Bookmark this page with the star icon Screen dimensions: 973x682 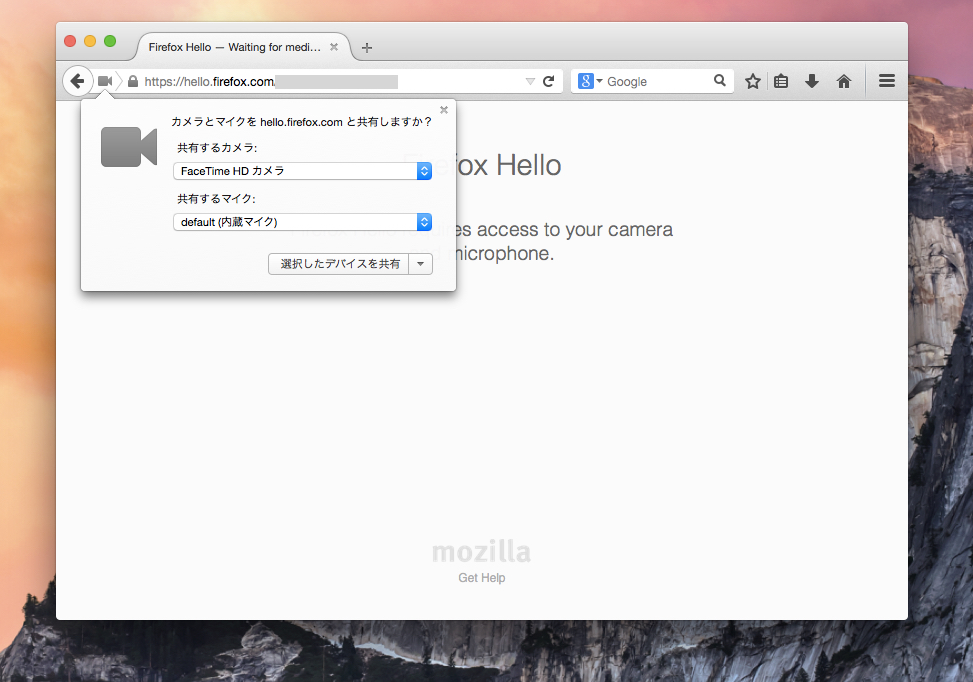pyautogui.click(x=753, y=81)
